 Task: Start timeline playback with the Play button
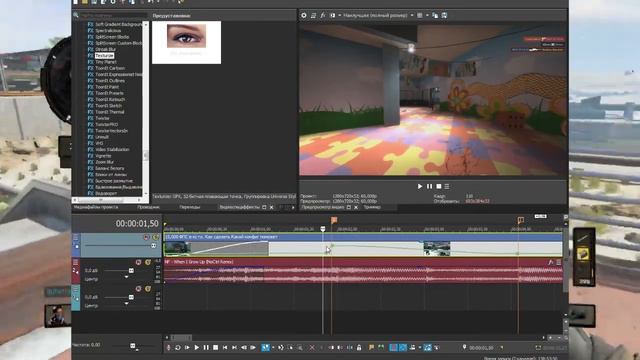(x=197, y=347)
